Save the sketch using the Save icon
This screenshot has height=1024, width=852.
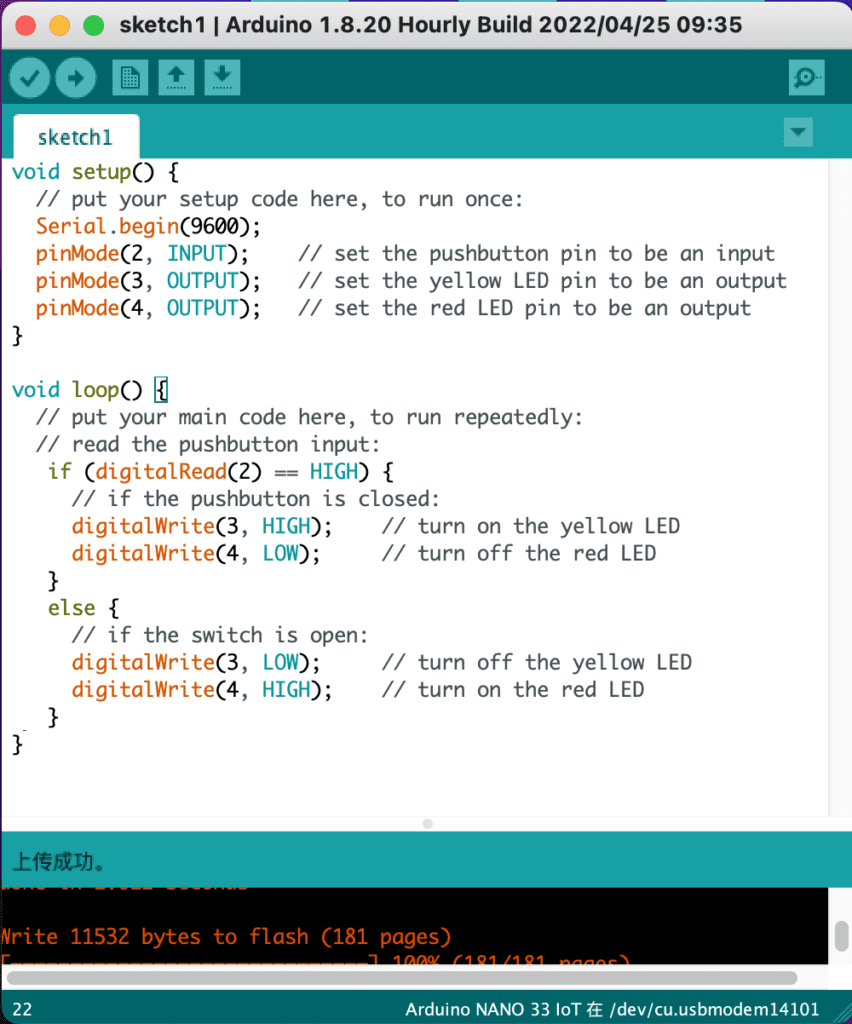[222, 77]
